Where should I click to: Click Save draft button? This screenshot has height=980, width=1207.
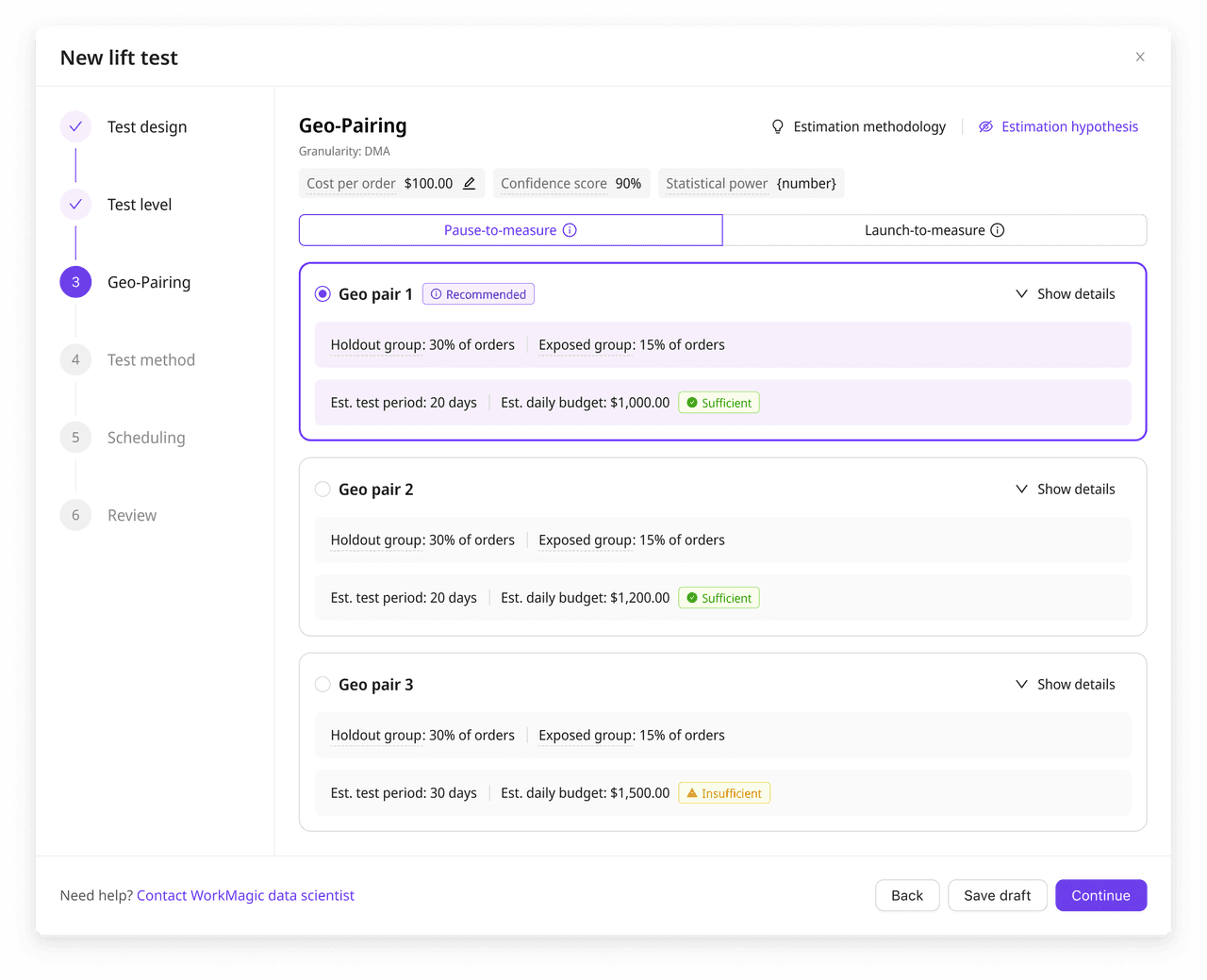point(997,895)
